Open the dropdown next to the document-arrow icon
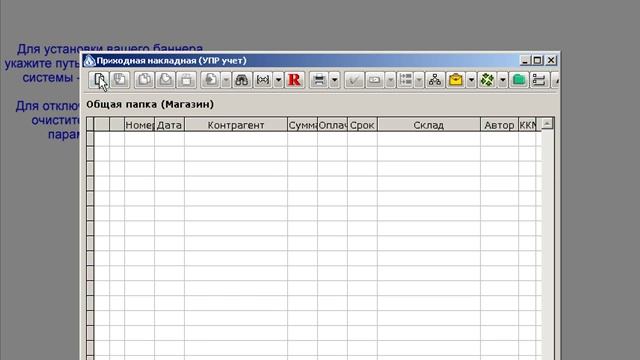The height and width of the screenshot is (360, 640). [226, 80]
